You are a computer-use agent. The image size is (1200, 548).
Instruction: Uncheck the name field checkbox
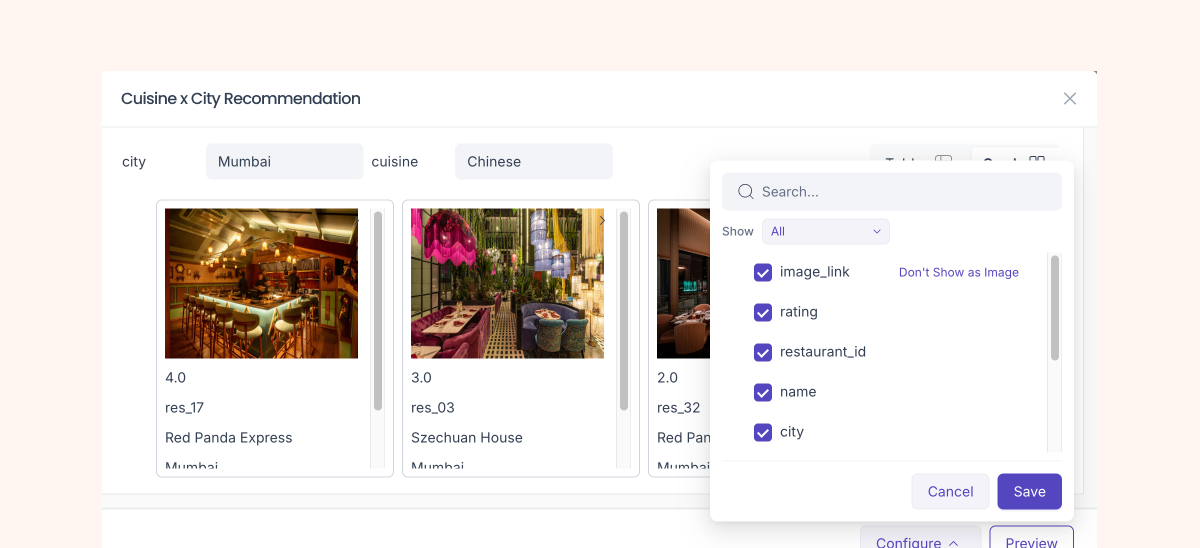pyautogui.click(x=763, y=392)
